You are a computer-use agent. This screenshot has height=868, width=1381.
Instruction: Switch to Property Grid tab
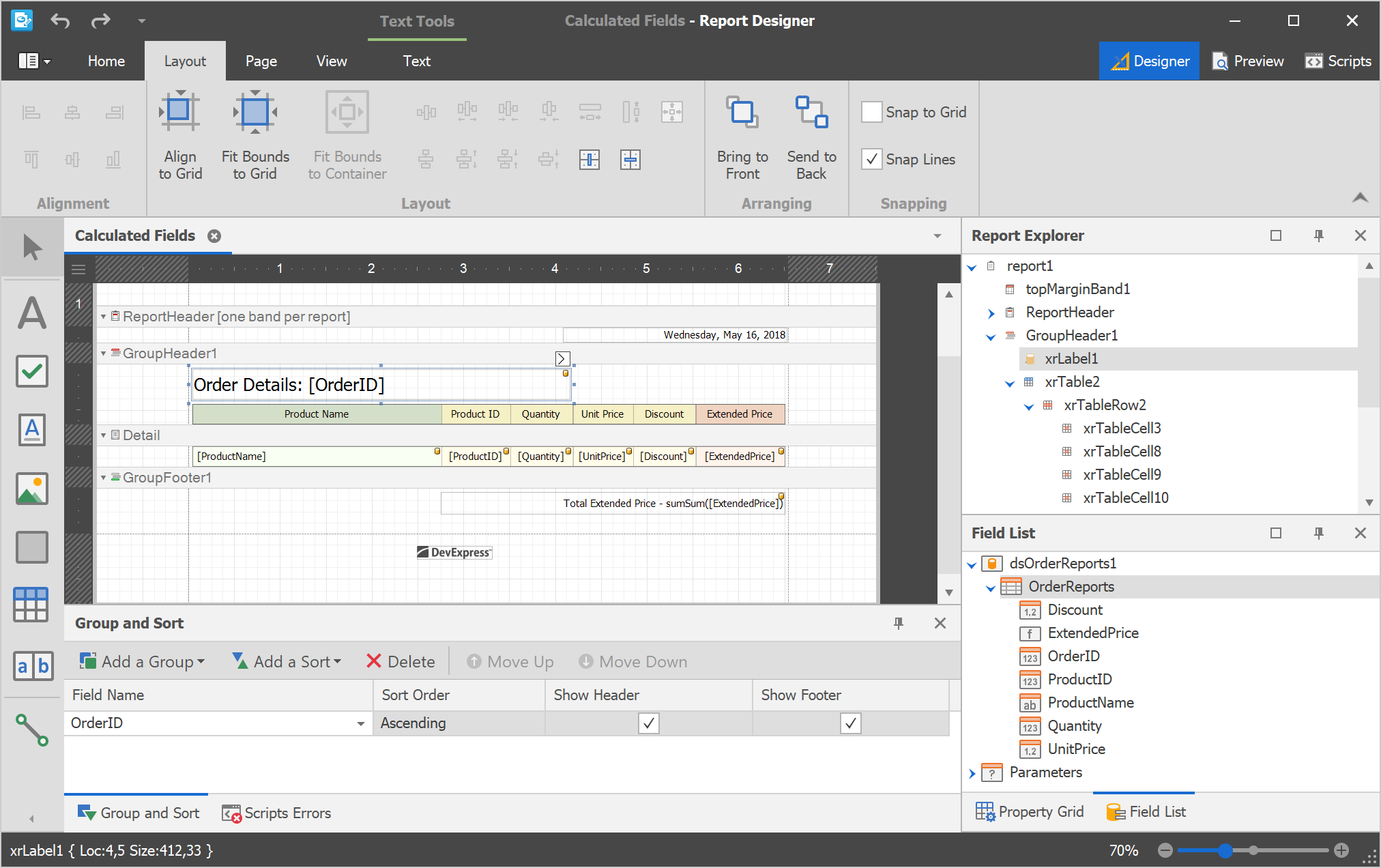coord(1030,811)
